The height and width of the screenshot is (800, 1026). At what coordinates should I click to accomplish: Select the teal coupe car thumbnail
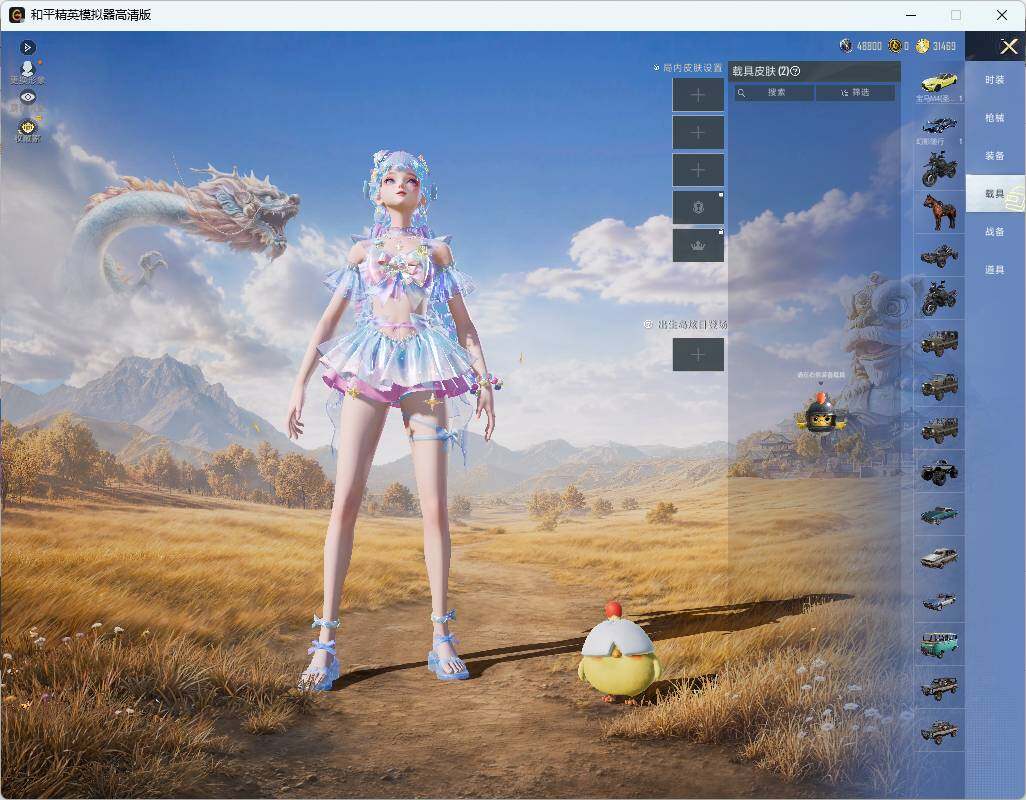(x=940, y=515)
